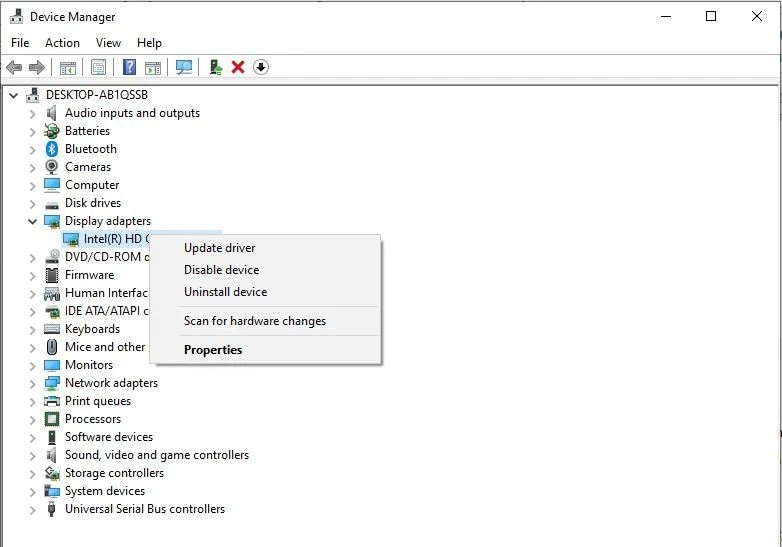Open the Properties sheet toolbar icon
This screenshot has width=782, height=547.
[98, 67]
